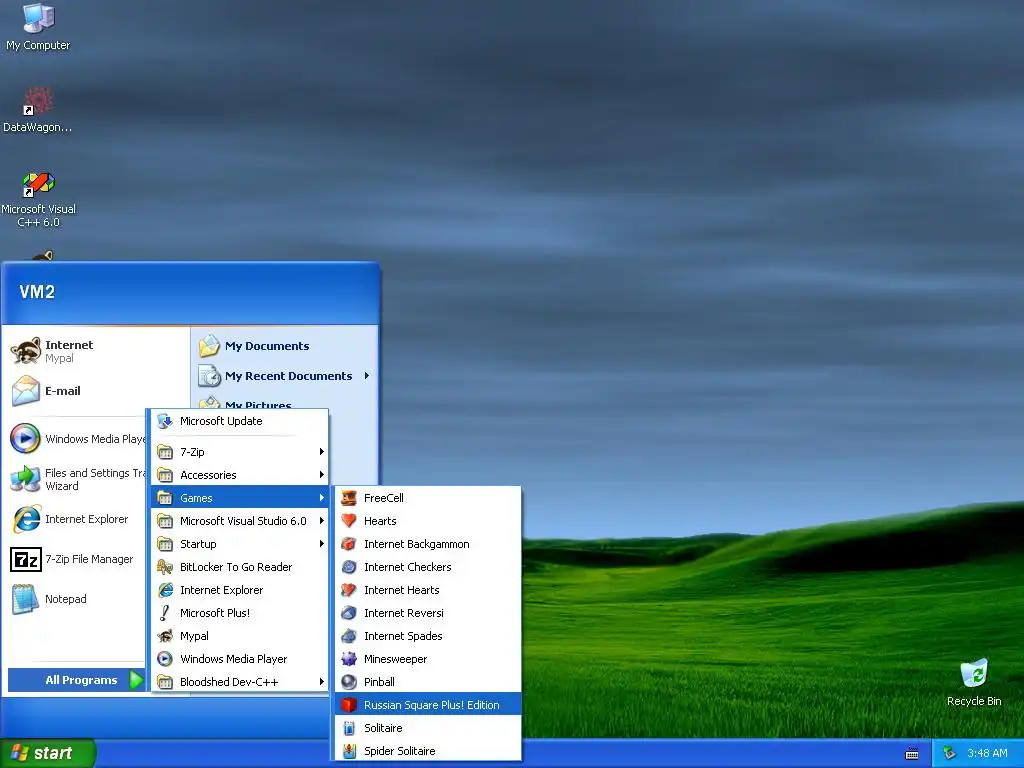Expand Bloodshed Dev-C++ submenu arrow
The image size is (1024, 768).
coord(321,682)
